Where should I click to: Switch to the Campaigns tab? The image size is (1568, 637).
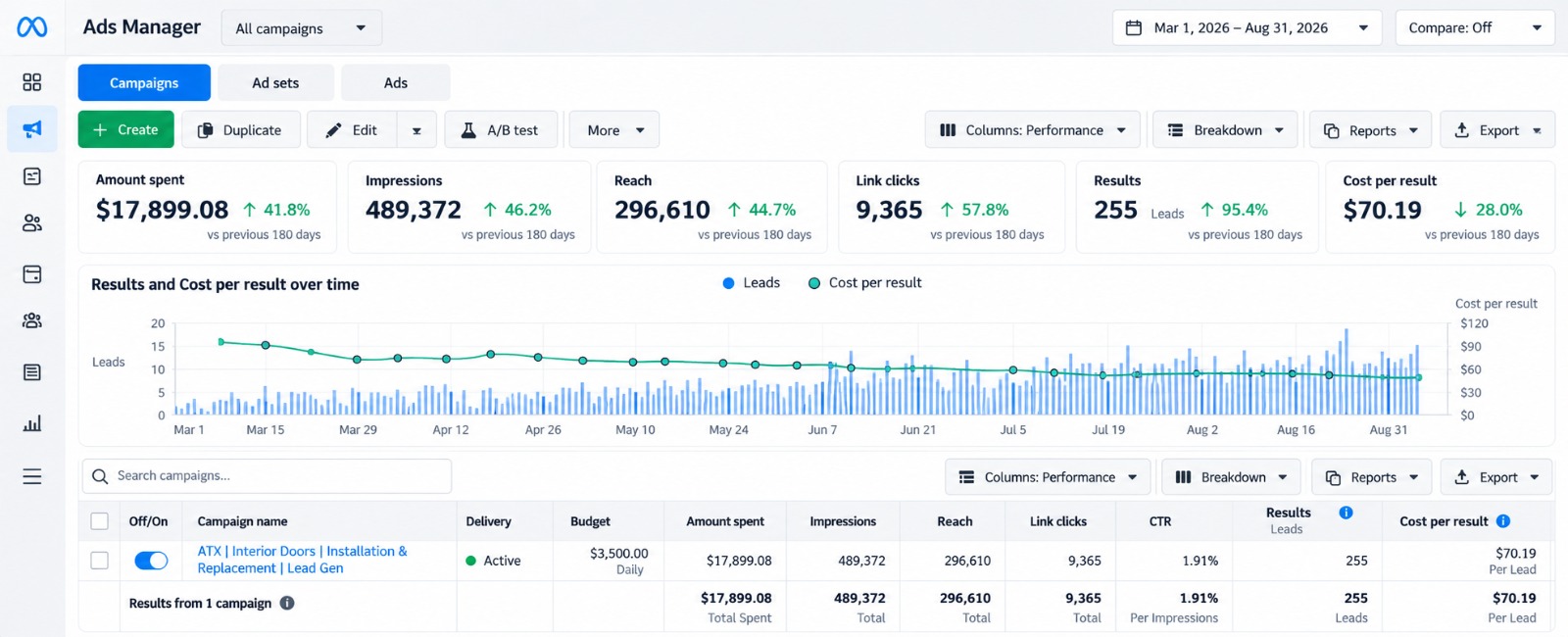[x=144, y=82]
